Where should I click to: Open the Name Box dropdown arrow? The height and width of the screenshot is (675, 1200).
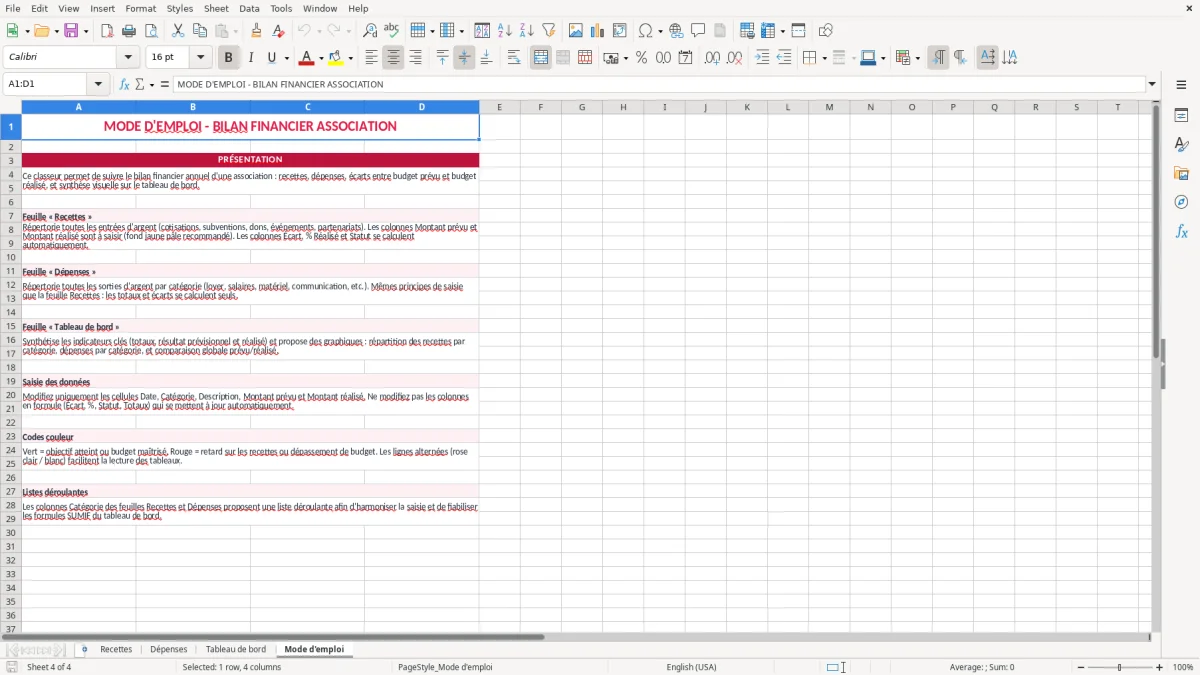pos(98,84)
